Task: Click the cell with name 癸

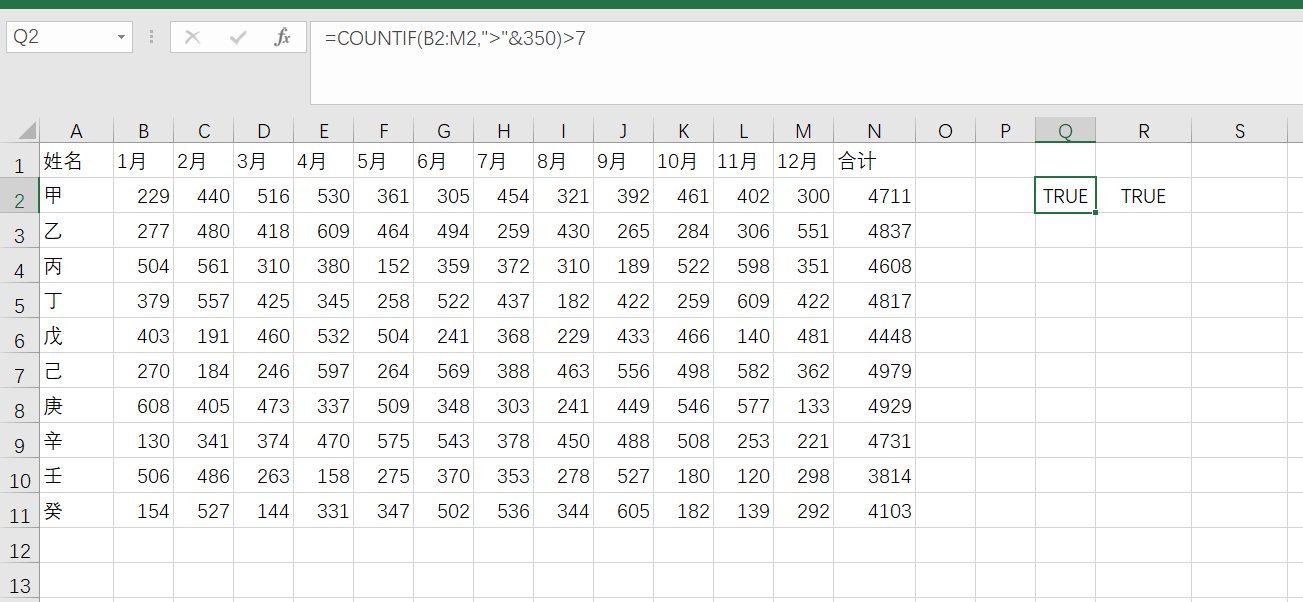Action: (x=76, y=511)
